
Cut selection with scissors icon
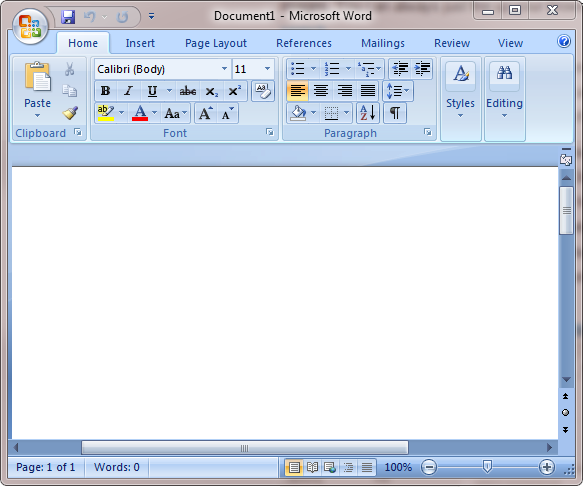[x=70, y=69]
